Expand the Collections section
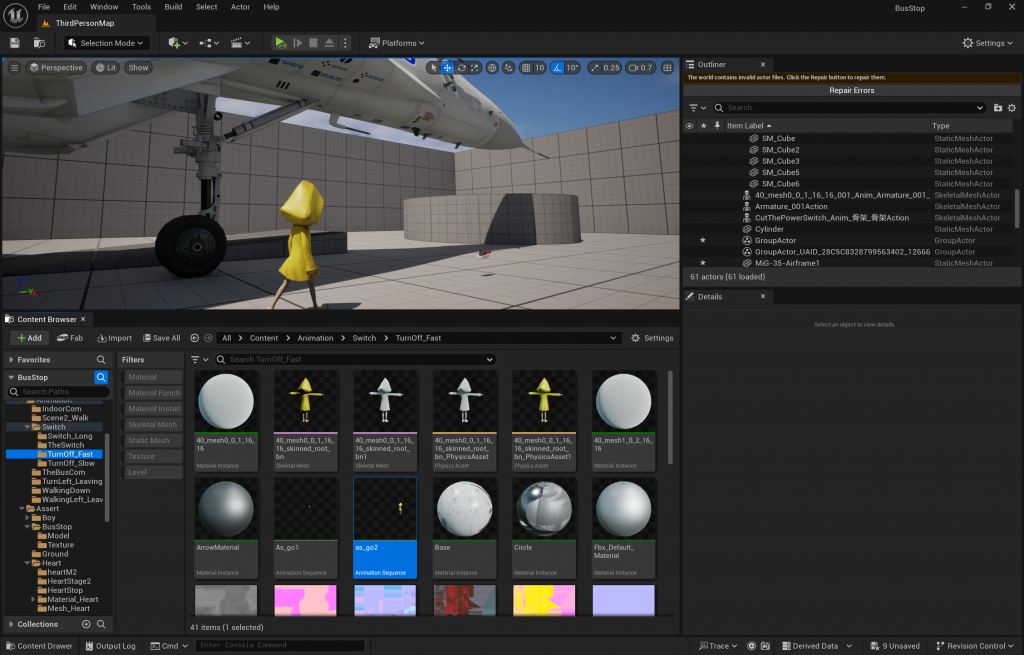The image size is (1024, 655). (x=11, y=624)
